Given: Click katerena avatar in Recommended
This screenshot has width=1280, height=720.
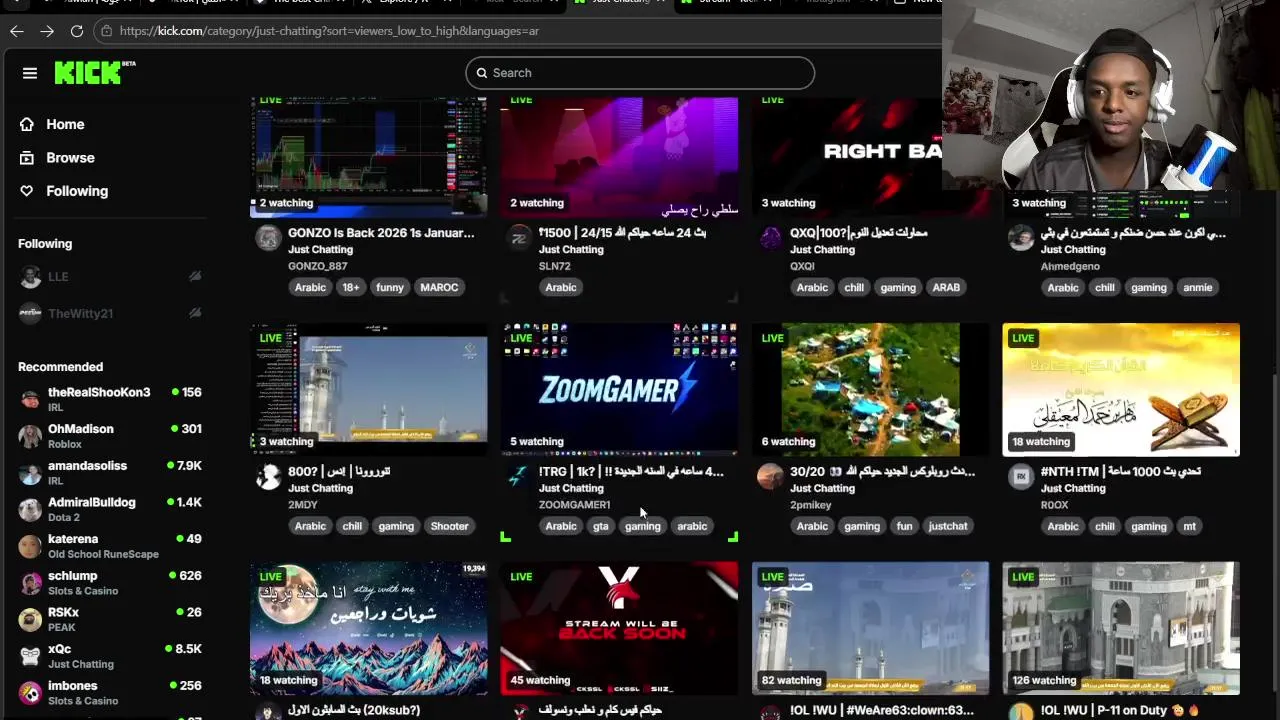Looking at the screenshot, I should (31, 546).
